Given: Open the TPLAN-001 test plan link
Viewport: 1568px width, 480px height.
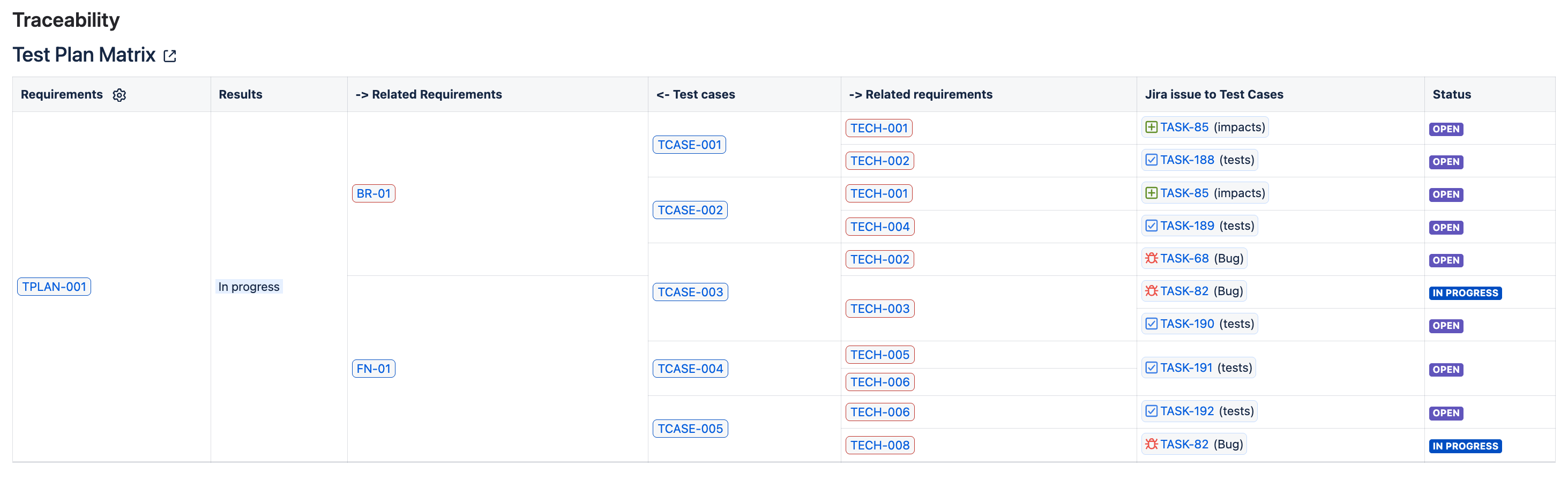Looking at the screenshot, I should click(54, 287).
